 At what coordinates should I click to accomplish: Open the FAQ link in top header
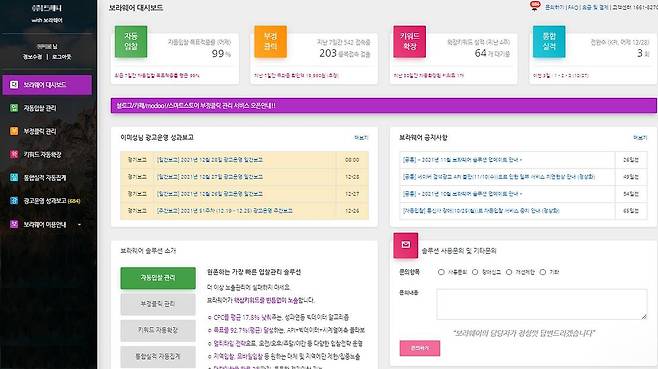point(573,8)
